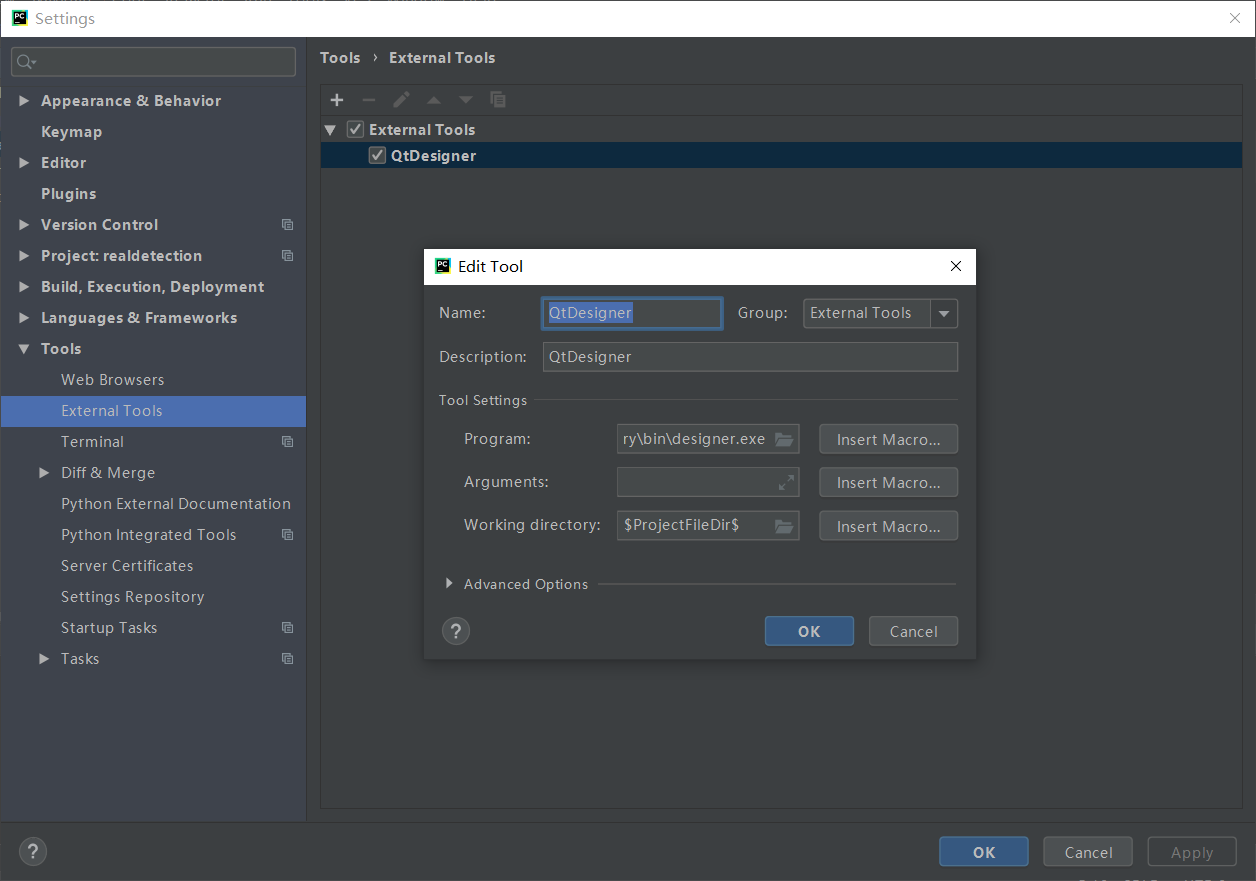The image size is (1256, 881).
Task: Toggle the QtDesigner tool checkbox
Action: [x=377, y=155]
